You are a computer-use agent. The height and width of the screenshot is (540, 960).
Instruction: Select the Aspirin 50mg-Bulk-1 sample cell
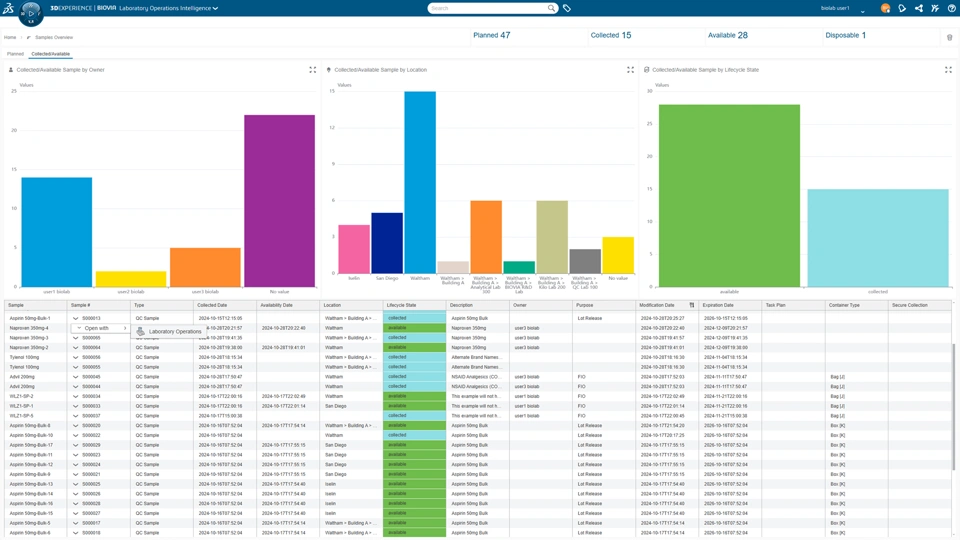click(36, 318)
